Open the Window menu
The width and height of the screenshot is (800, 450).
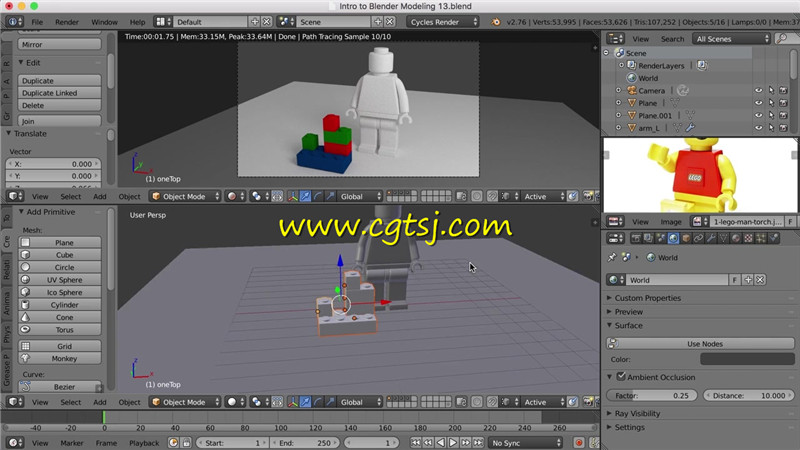[104, 22]
